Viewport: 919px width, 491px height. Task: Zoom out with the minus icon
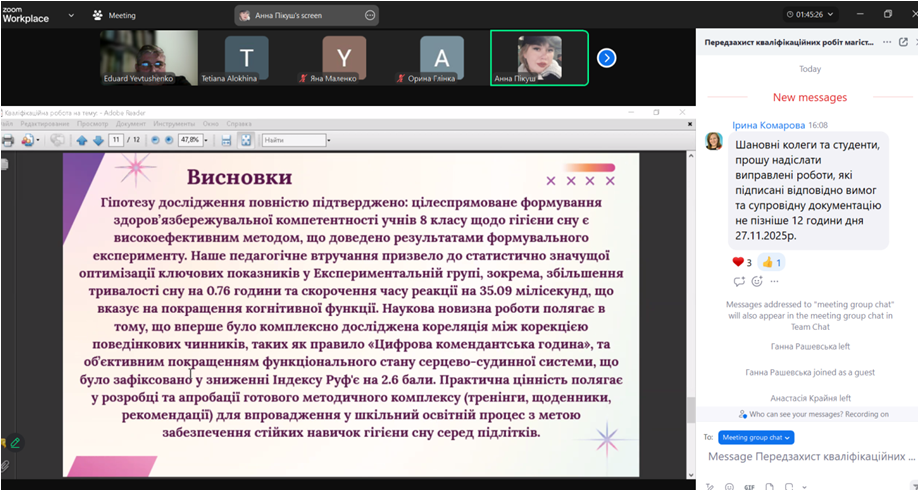[x=155, y=140]
